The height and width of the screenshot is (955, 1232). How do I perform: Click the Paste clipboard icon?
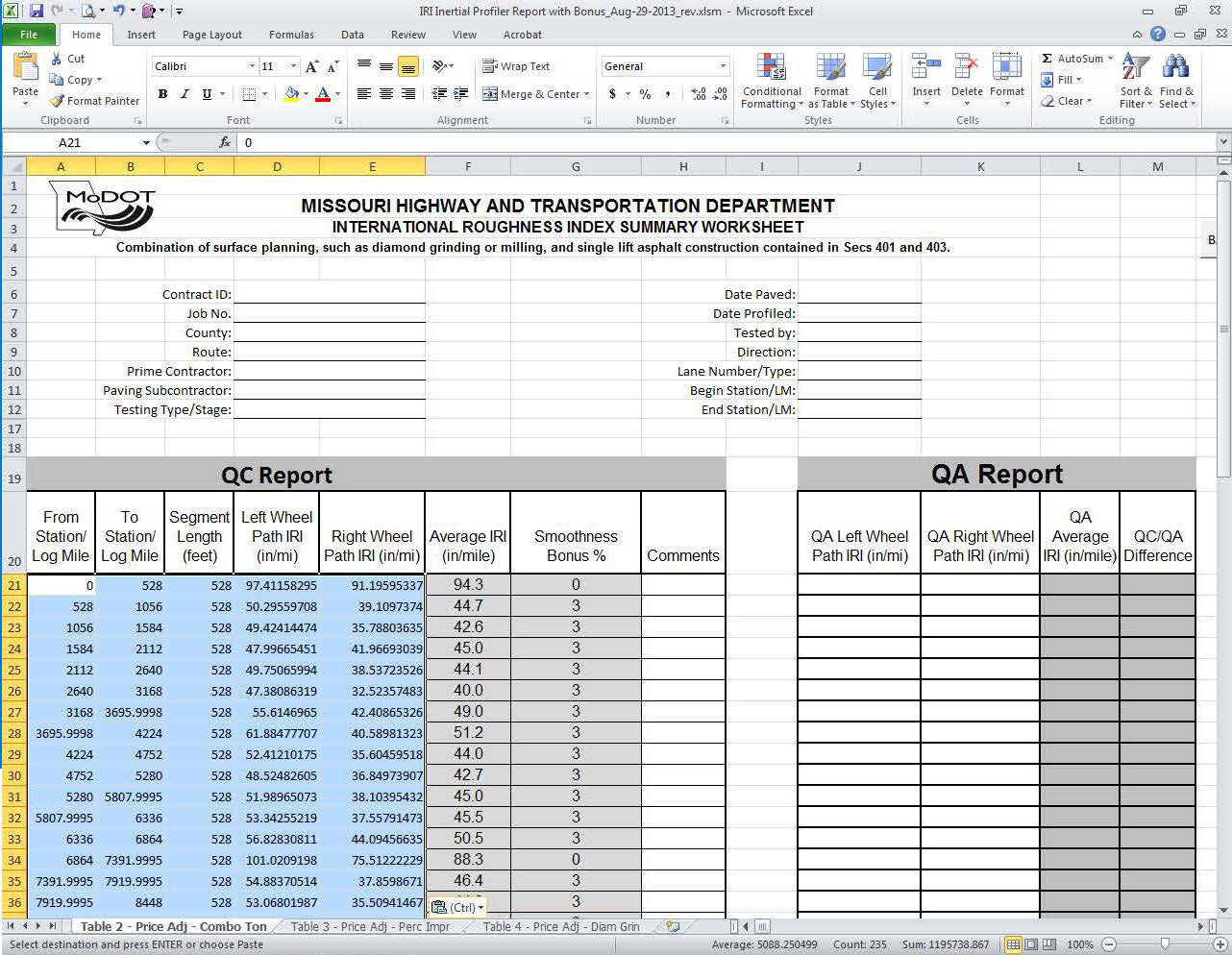[x=26, y=67]
